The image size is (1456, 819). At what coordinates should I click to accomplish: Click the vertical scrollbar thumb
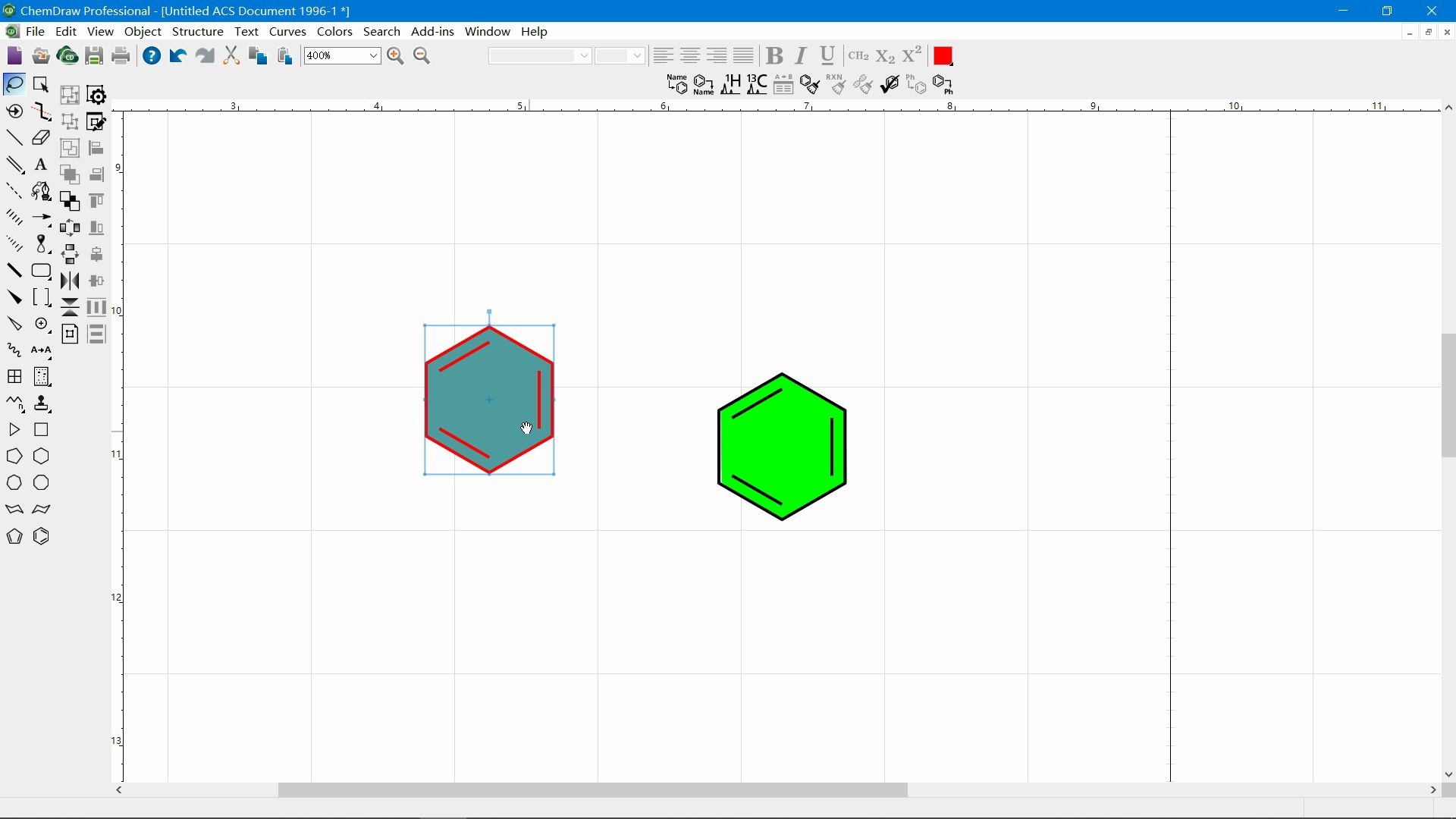click(x=1448, y=396)
